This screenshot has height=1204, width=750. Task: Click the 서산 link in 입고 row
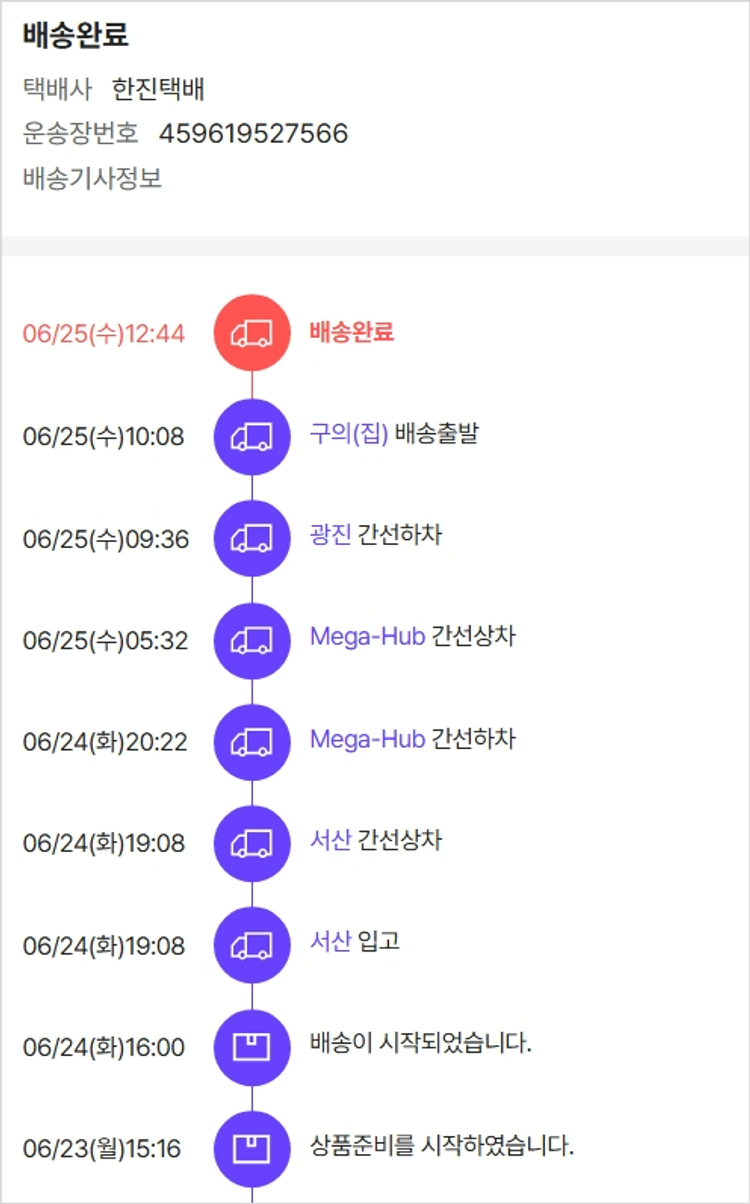330,942
